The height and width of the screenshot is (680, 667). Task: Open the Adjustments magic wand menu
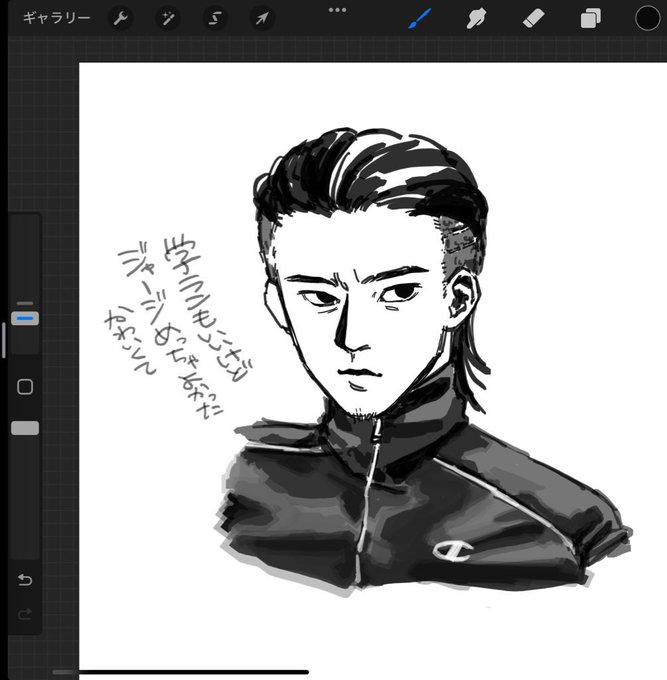click(168, 19)
